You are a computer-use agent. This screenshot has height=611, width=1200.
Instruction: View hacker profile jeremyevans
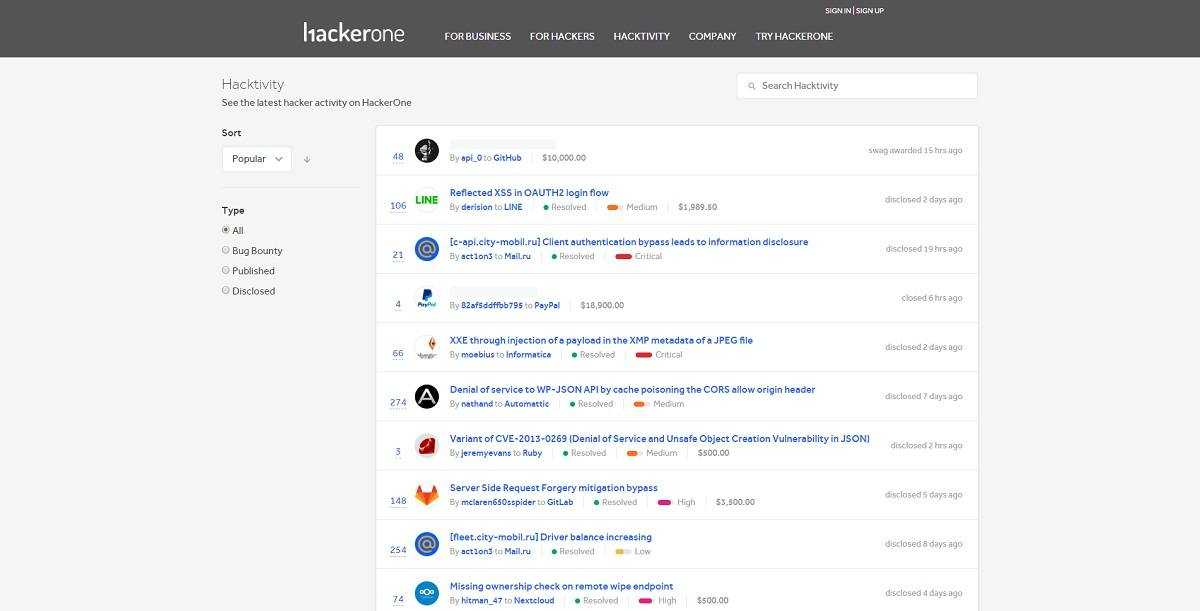point(486,453)
